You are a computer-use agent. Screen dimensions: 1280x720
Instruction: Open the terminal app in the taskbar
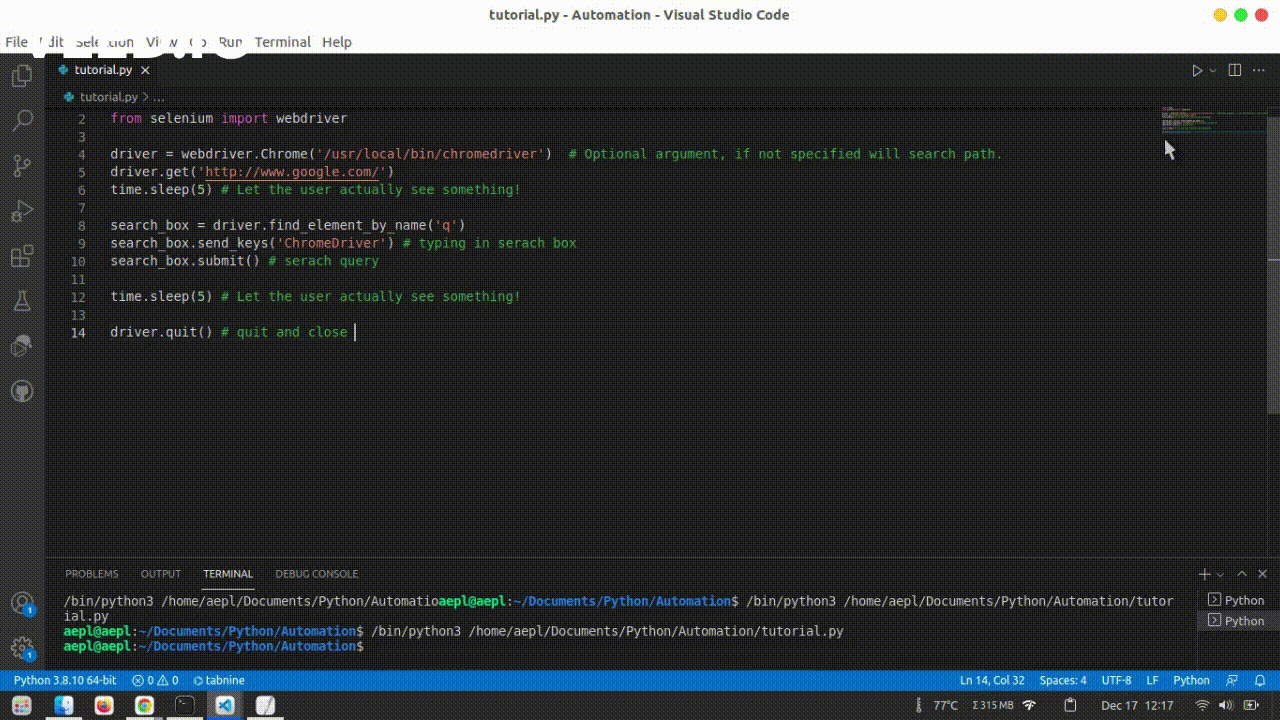tap(185, 705)
